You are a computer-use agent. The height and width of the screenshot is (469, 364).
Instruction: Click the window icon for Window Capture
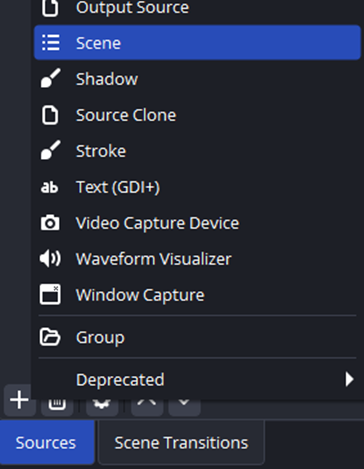pyautogui.click(x=50, y=295)
